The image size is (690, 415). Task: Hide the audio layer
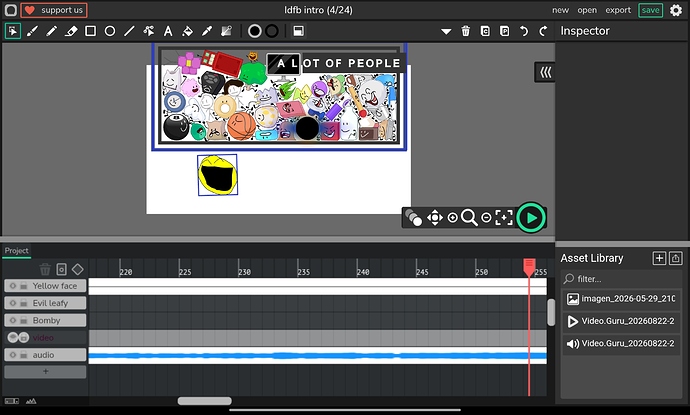[13, 355]
